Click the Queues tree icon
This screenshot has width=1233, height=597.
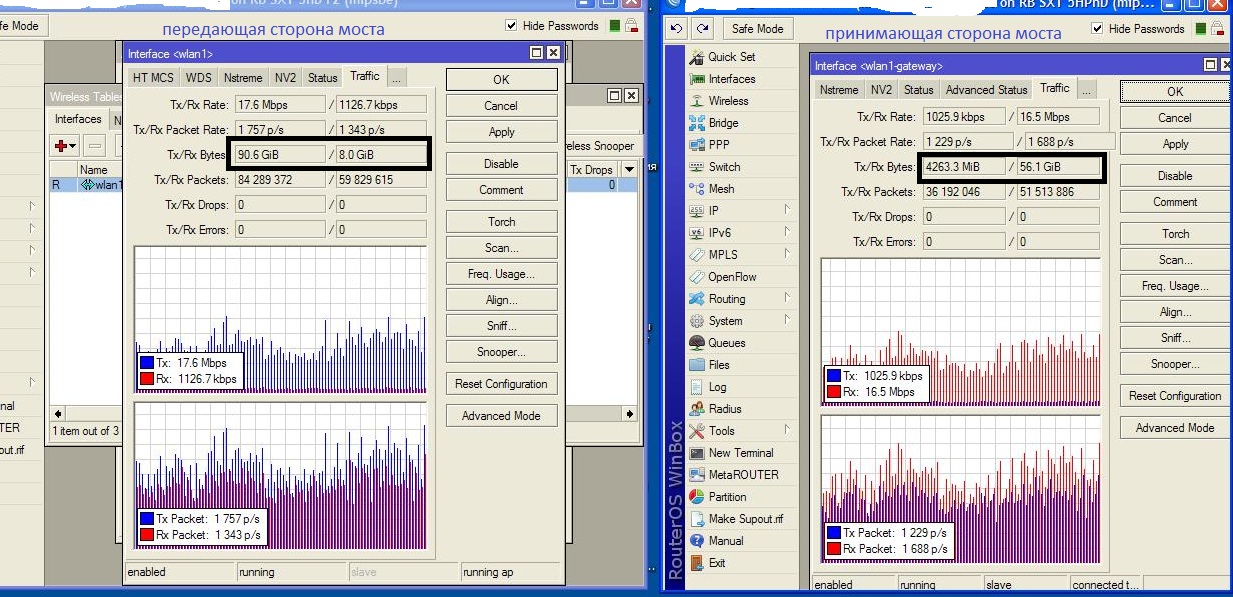pyautogui.click(x=697, y=343)
